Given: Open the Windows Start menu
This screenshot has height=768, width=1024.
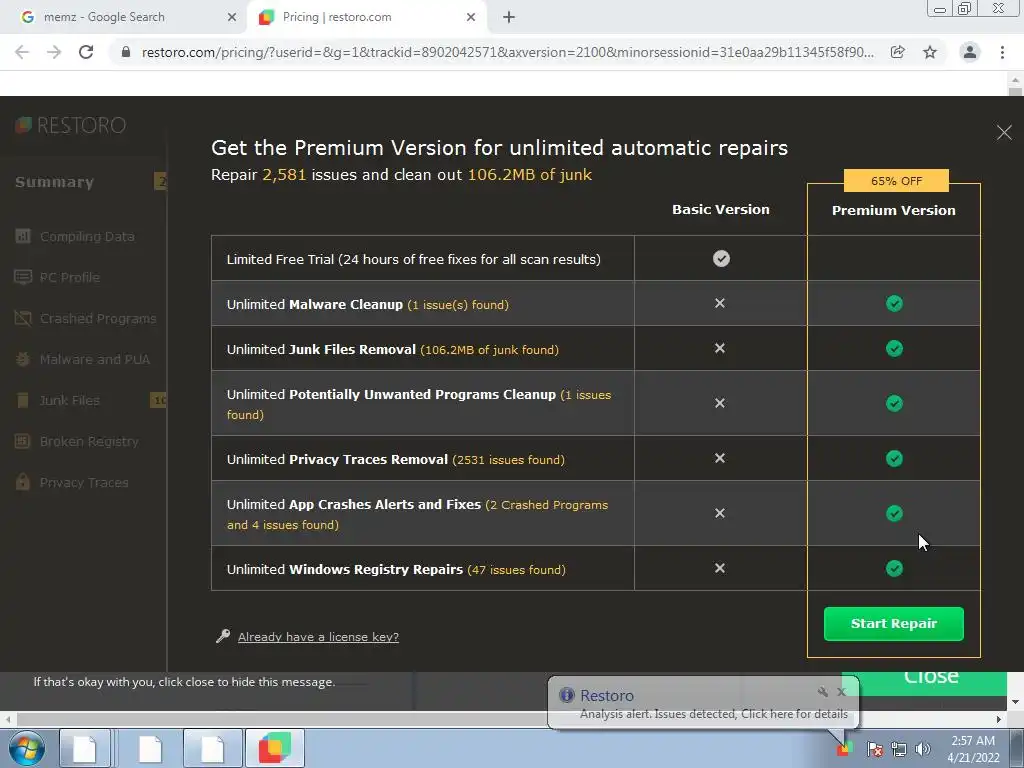Looking at the screenshot, I should 26,748.
